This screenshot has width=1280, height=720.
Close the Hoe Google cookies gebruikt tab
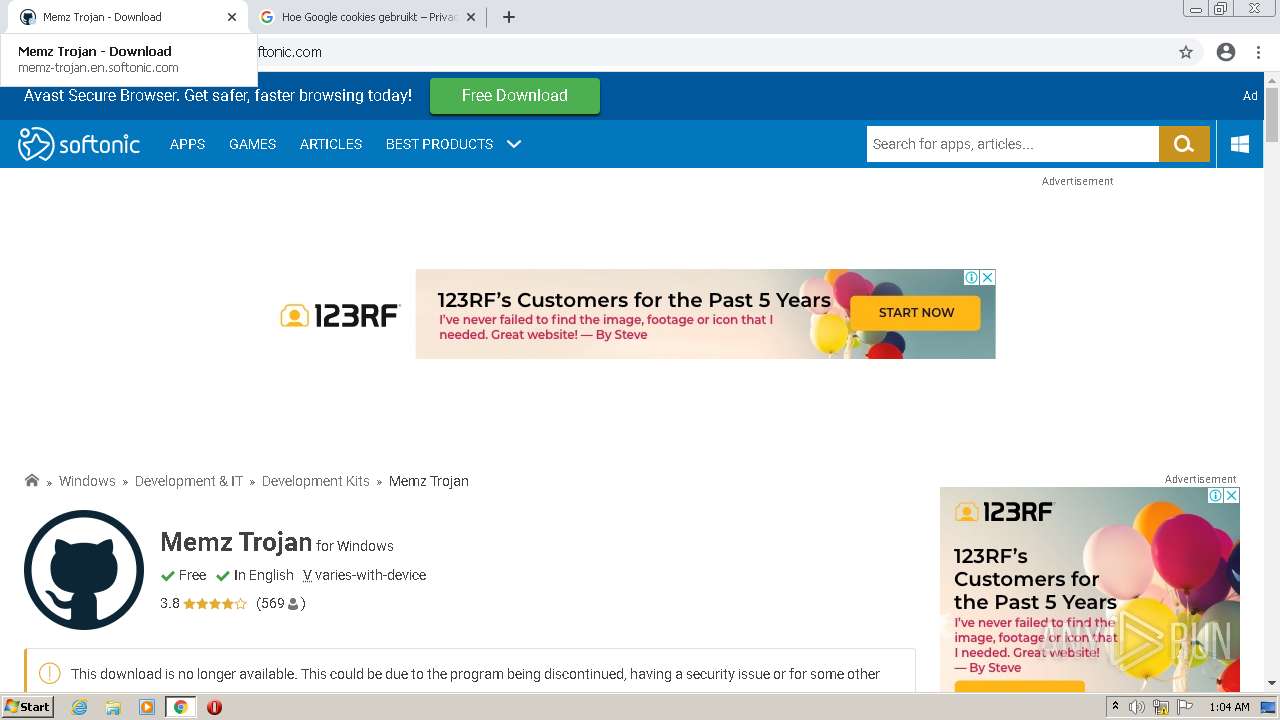(471, 17)
